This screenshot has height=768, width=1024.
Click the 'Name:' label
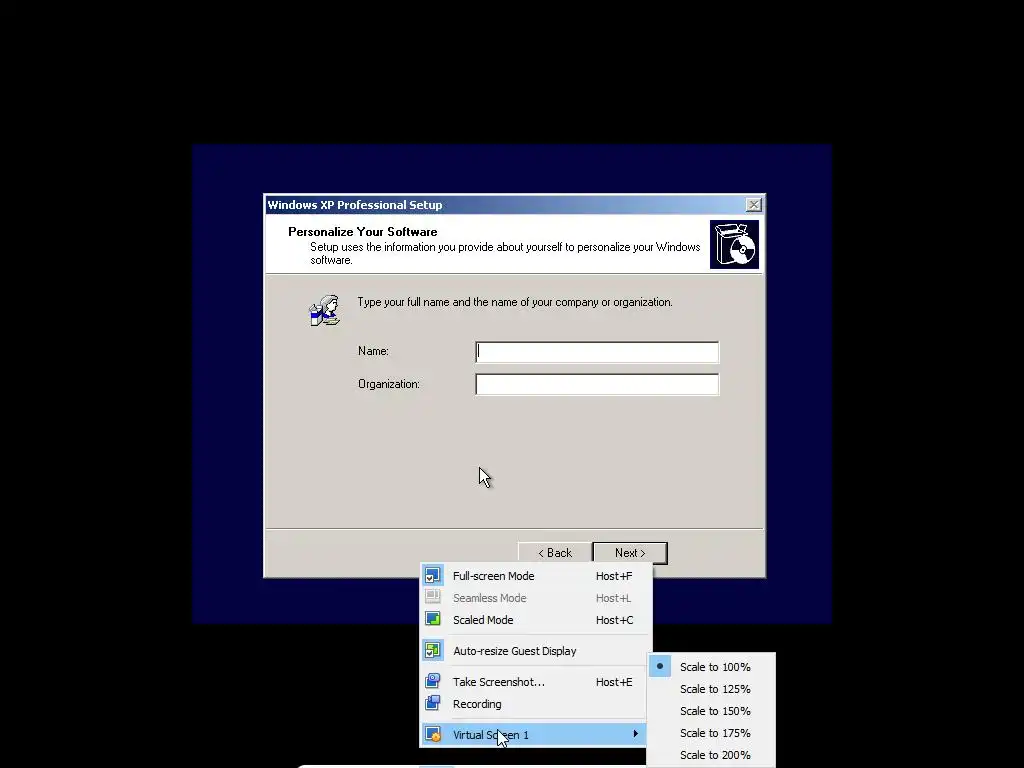point(374,351)
